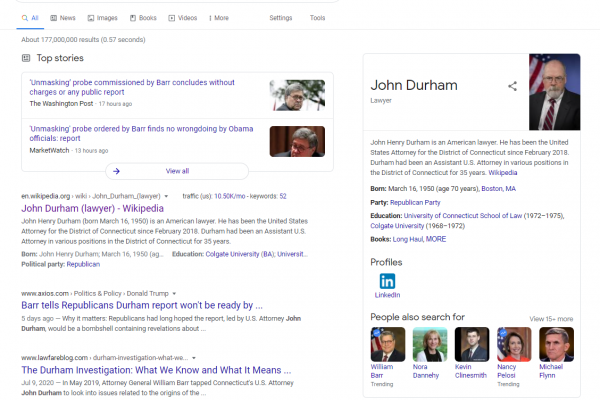Switch to the Images search tab

coord(102,18)
